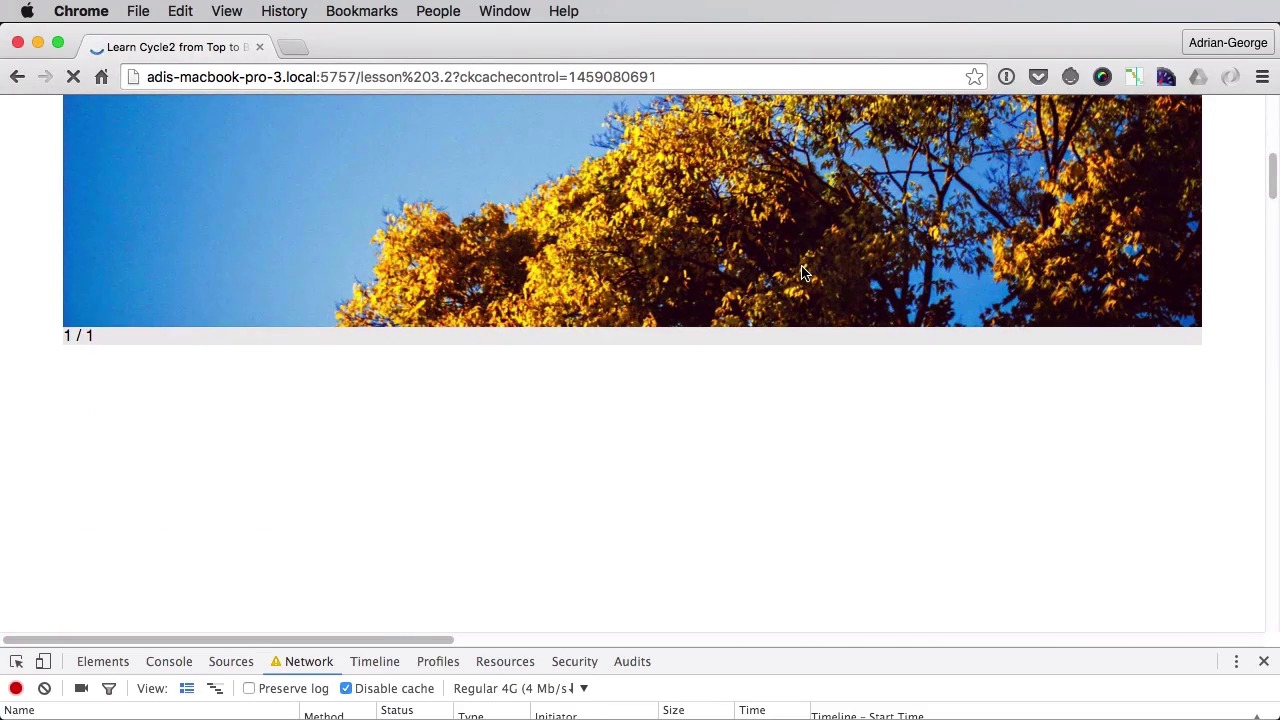Click the autumn tree slideshow image
This screenshot has height=720, width=1280.
coord(632,211)
